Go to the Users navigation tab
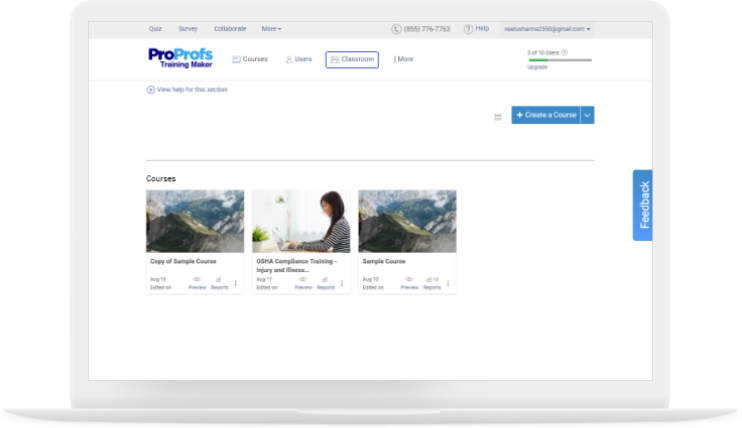Viewport: 742px width, 428px height. [299, 59]
